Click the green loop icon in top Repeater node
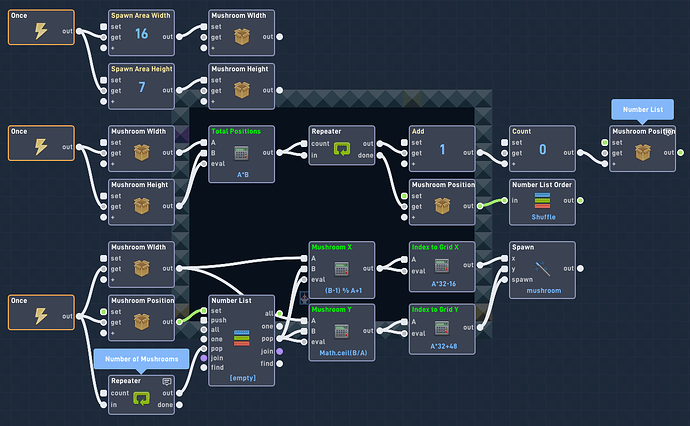 (x=341, y=149)
